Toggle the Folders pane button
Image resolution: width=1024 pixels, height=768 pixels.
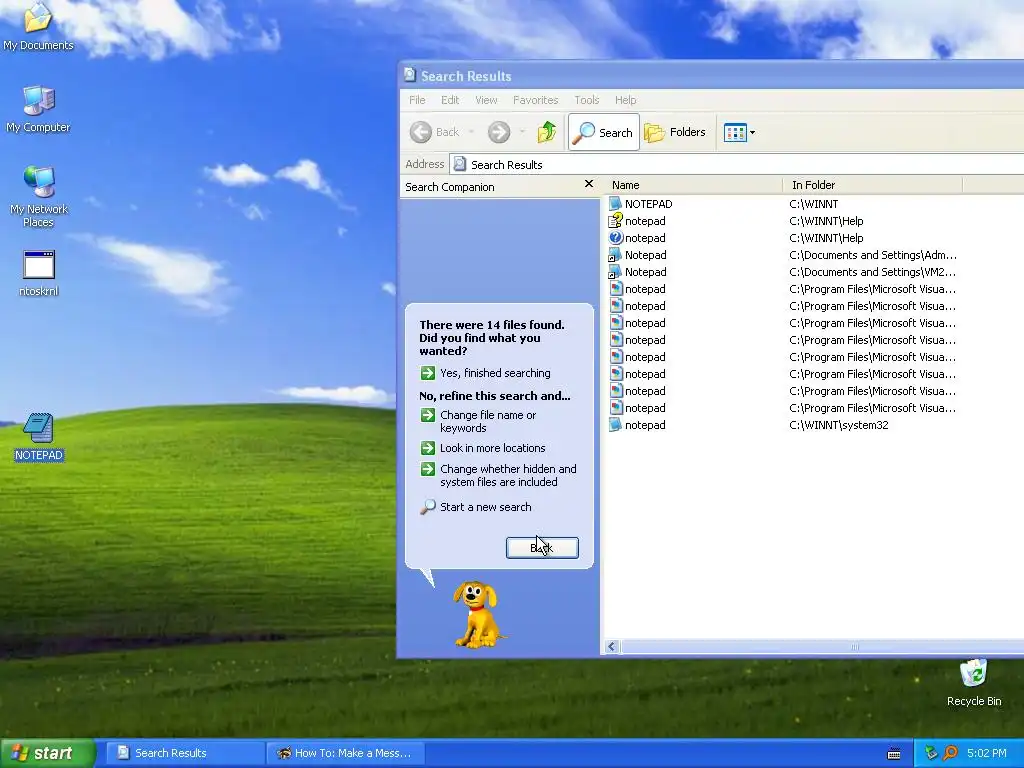click(675, 132)
